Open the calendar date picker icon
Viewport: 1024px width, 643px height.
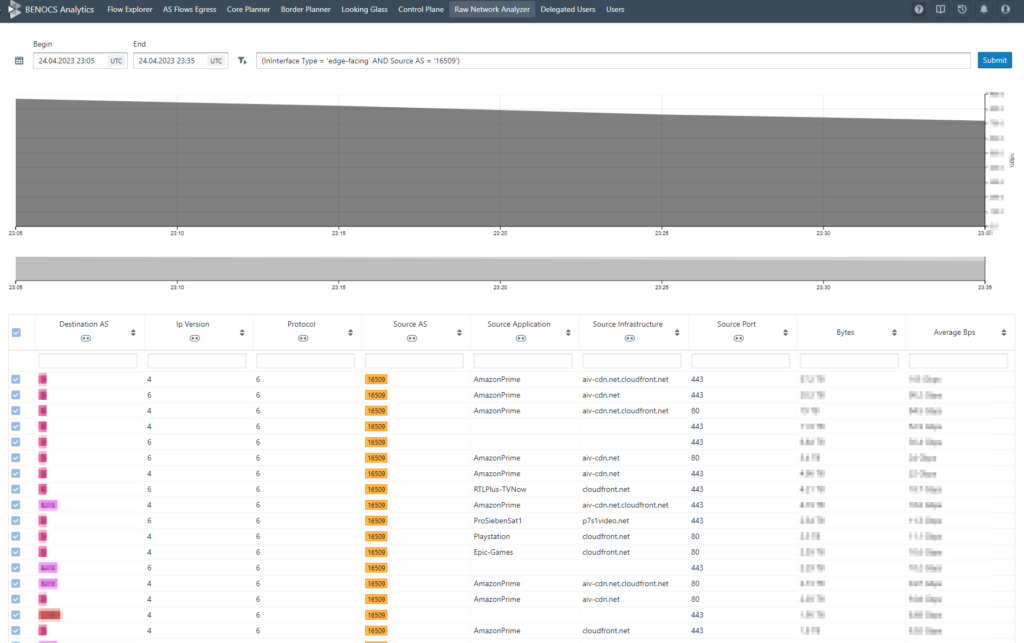click(x=18, y=60)
